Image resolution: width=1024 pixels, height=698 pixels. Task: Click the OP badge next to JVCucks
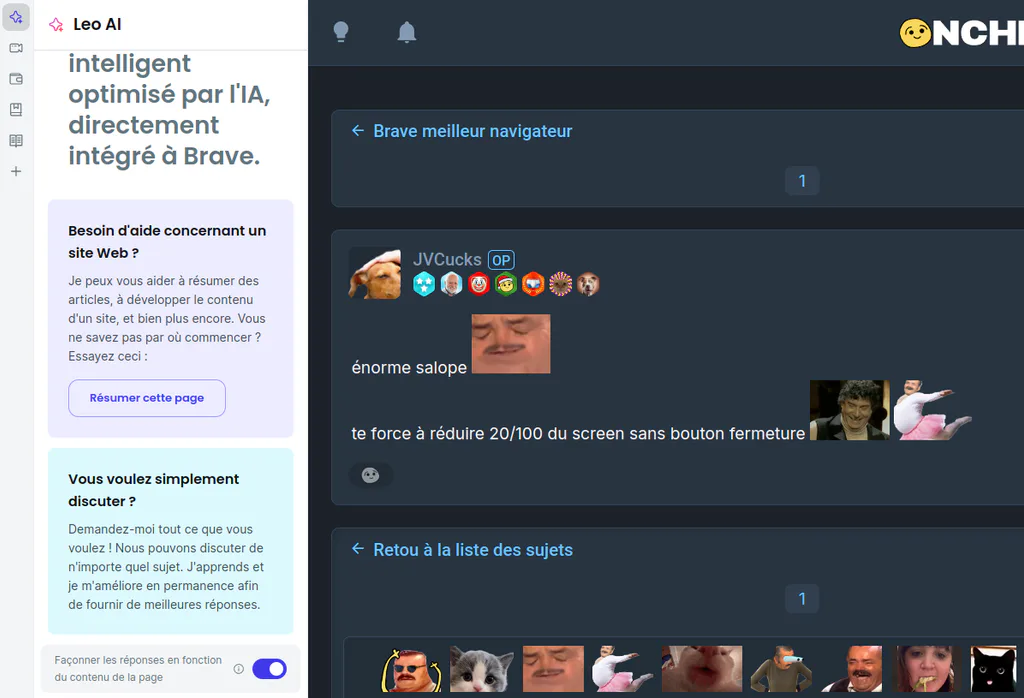tap(501, 260)
